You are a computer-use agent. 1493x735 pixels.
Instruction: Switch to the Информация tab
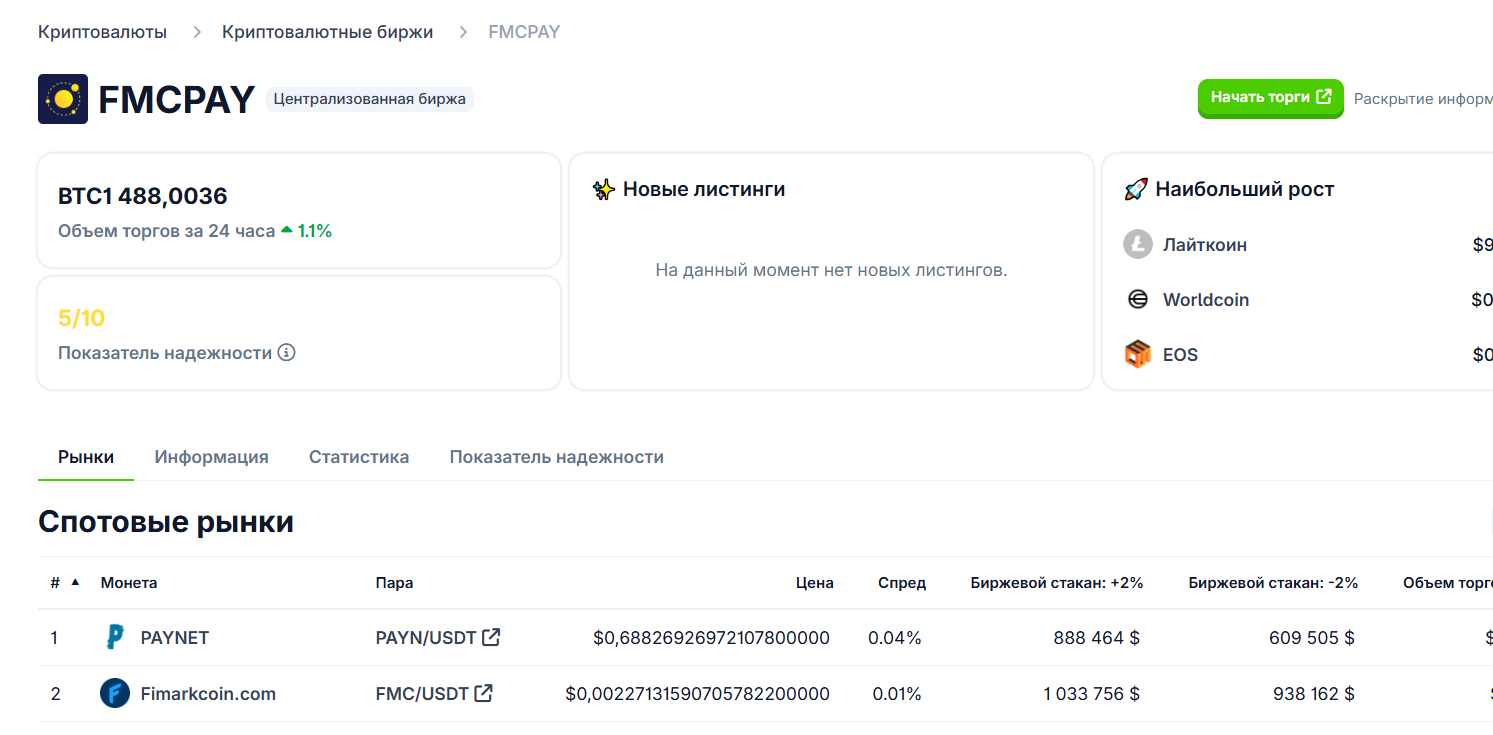point(212,457)
